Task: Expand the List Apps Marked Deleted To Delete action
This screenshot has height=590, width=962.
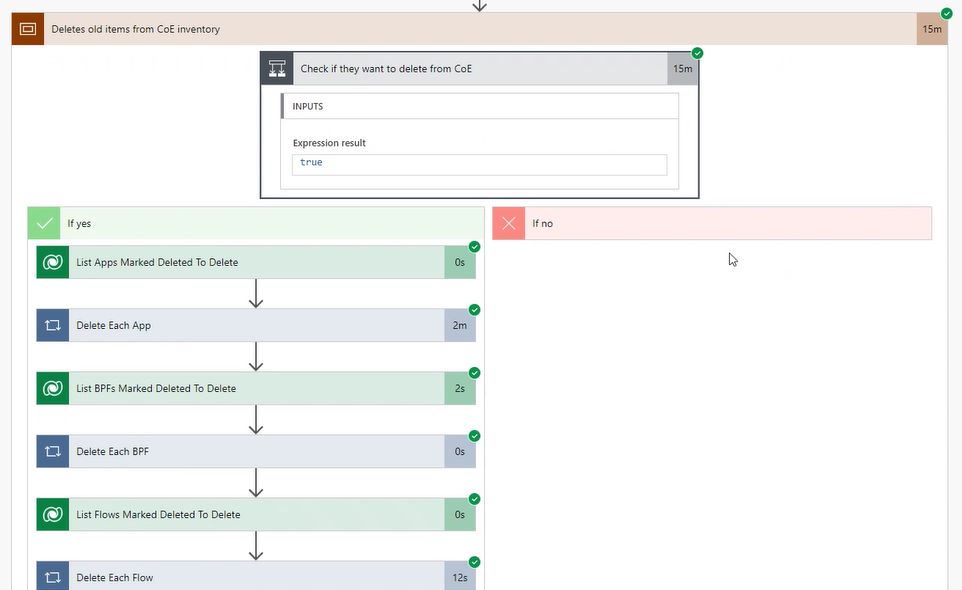Action: pos(256,262)
